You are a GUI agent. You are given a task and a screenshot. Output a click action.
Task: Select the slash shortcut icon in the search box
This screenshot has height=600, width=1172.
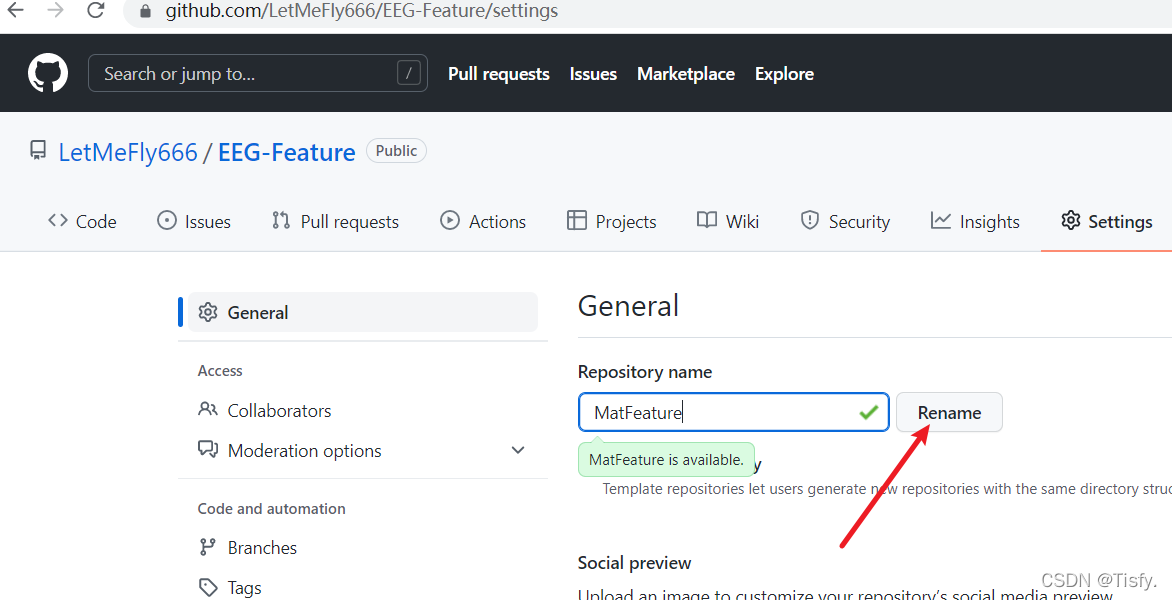[x=408, y=73]
